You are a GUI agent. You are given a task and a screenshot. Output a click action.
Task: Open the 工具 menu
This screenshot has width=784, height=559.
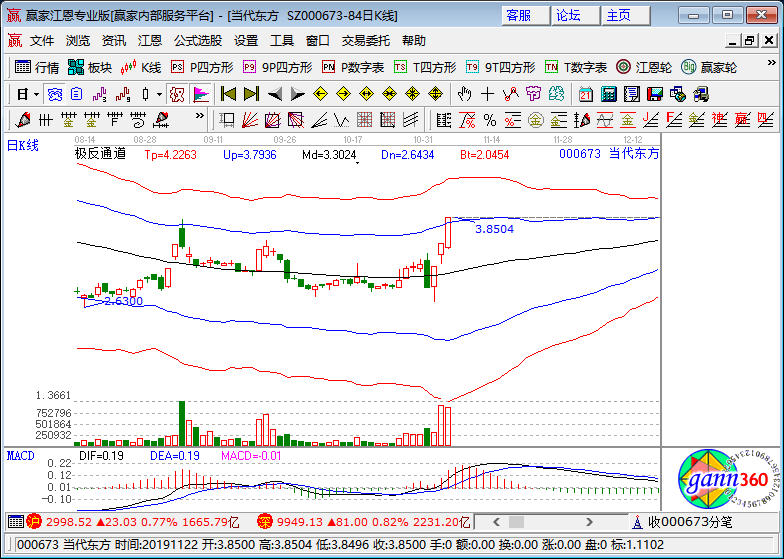point(282,40)
